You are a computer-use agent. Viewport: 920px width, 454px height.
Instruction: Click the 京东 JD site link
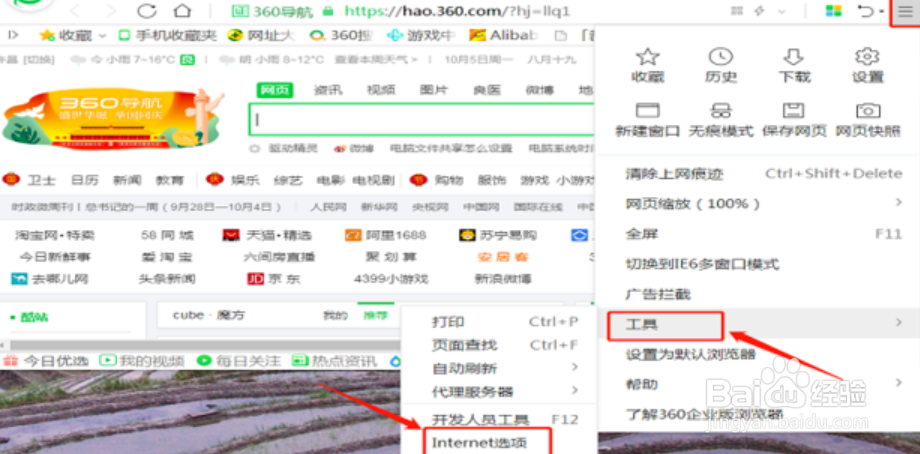(273, 279)
